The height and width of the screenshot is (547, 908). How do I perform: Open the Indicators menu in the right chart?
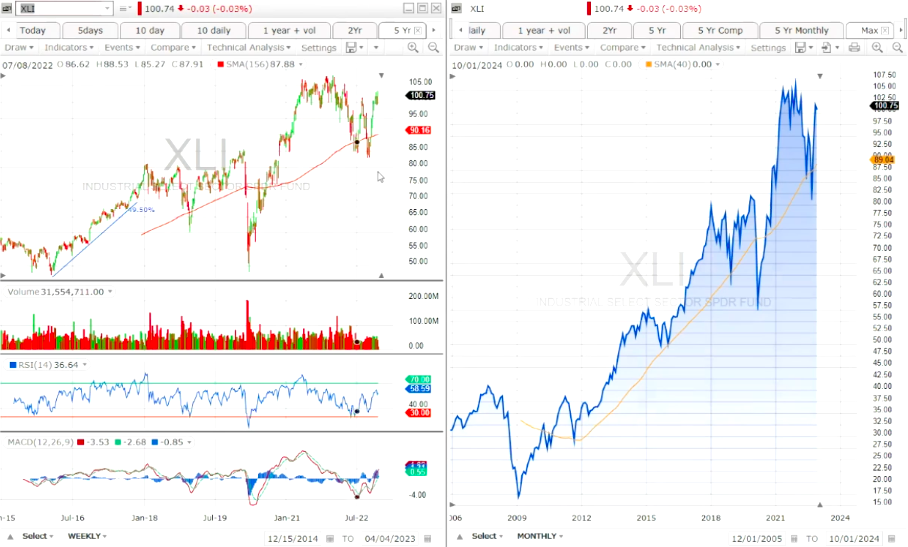click(x=518, y=47)
